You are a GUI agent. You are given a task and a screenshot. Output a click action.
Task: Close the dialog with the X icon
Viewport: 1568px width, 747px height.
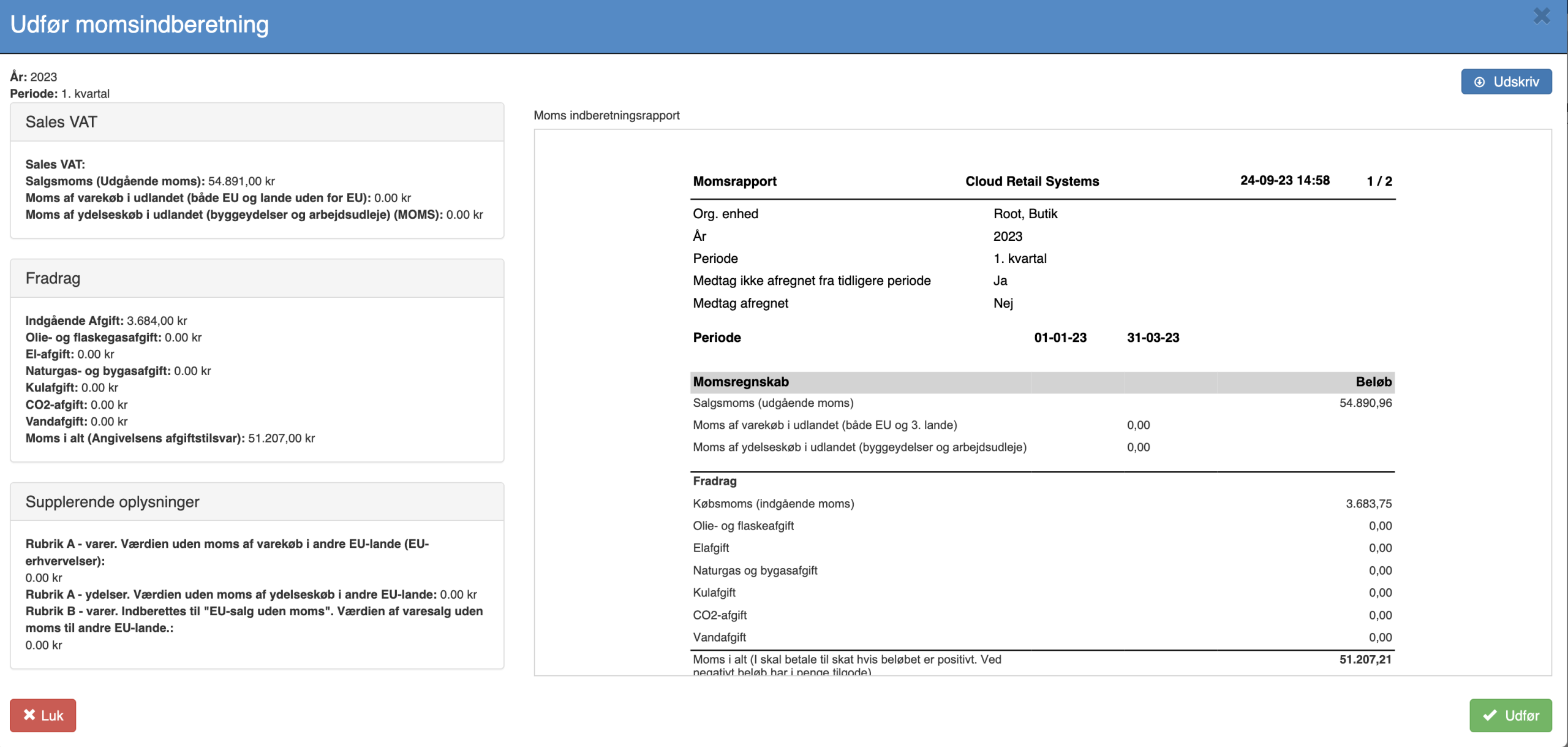[1542, 16]
